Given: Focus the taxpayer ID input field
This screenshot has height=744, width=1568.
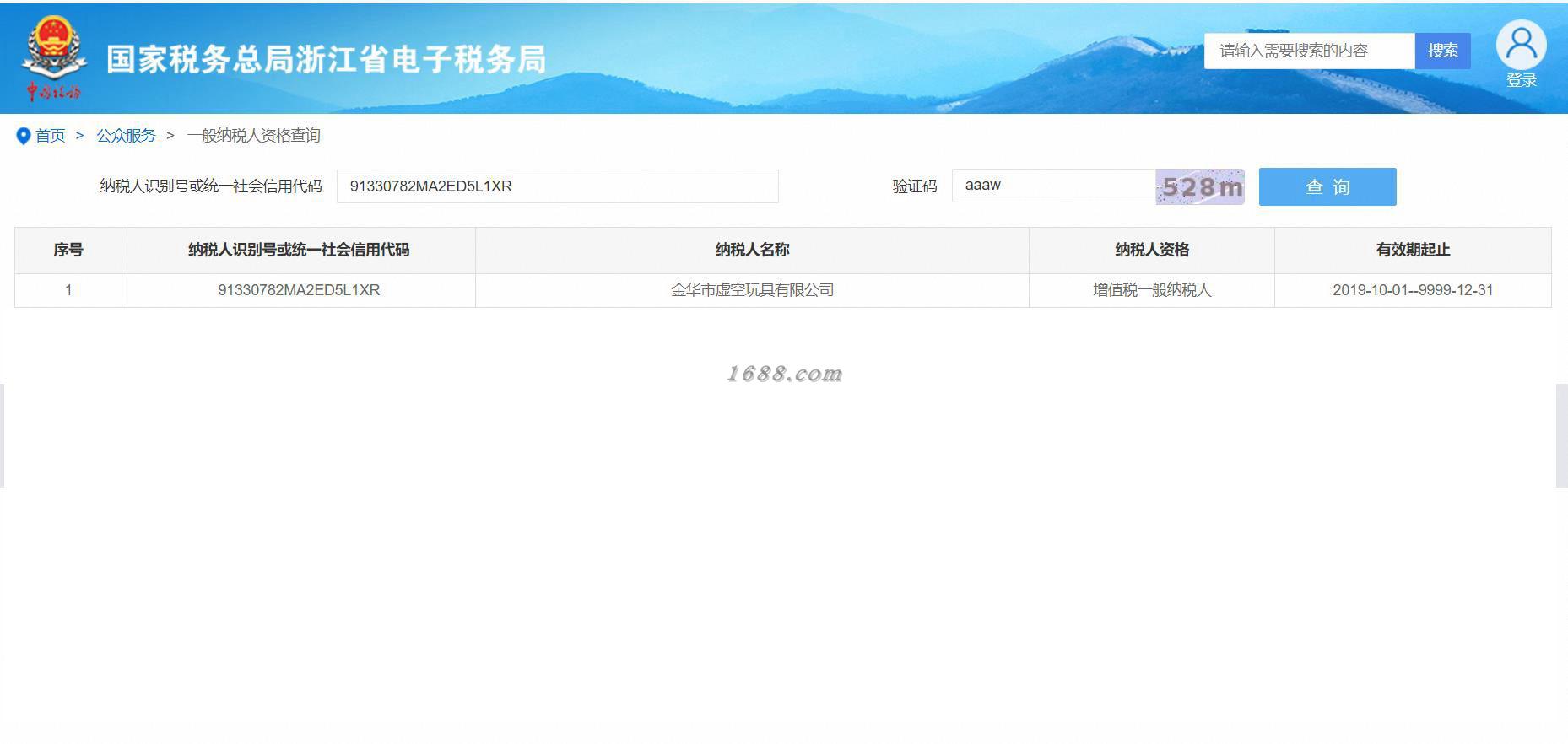Looking at the screenshot, I should click(x=557, y=186).
